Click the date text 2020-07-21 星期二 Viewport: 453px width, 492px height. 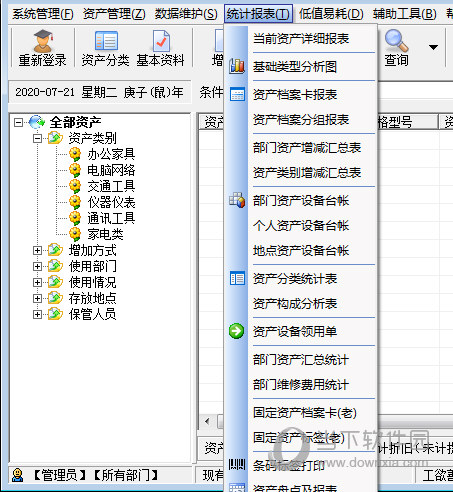pos(66,92)
